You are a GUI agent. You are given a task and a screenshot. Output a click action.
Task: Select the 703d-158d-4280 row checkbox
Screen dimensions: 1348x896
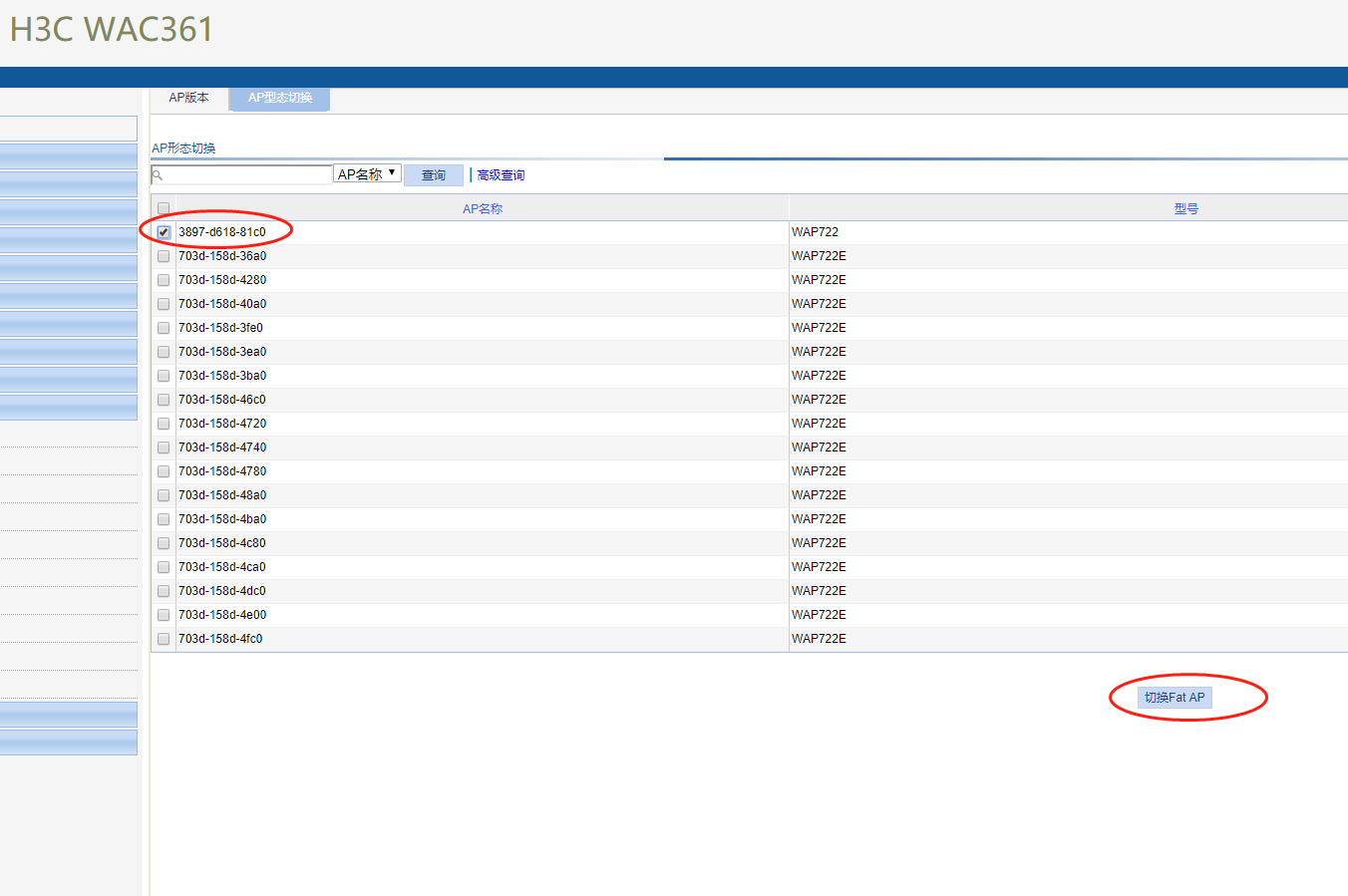coord(164,280)
